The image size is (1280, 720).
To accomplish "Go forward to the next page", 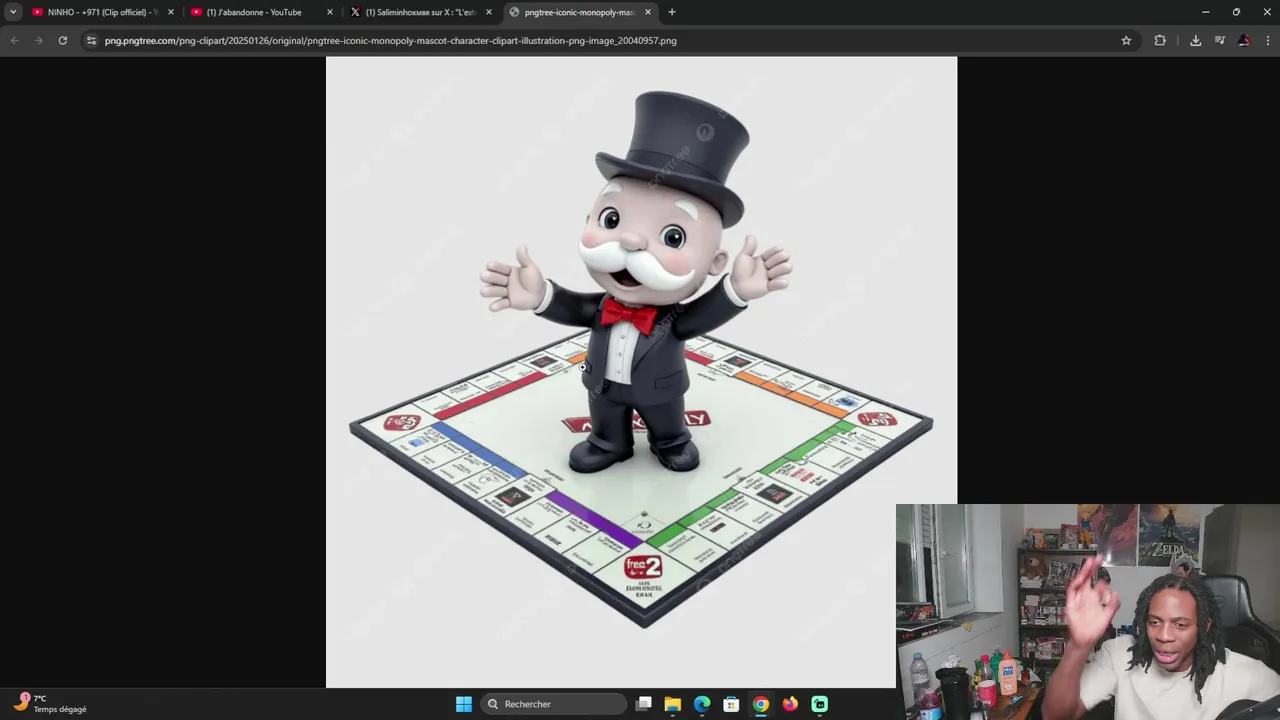I will tap(38, 40).
